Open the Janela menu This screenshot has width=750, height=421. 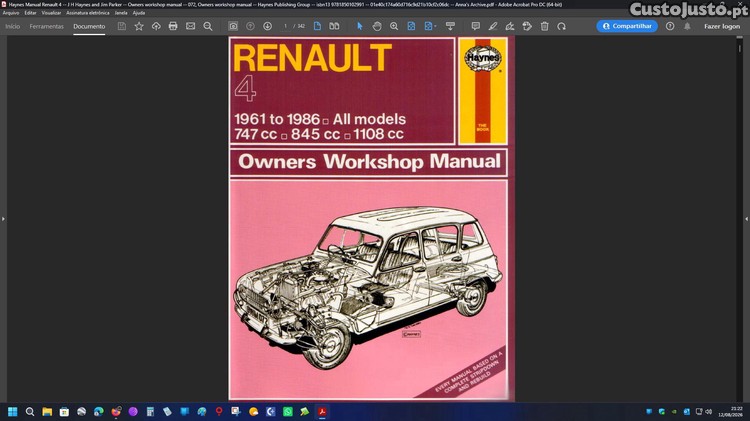click(x=121, y=13)
